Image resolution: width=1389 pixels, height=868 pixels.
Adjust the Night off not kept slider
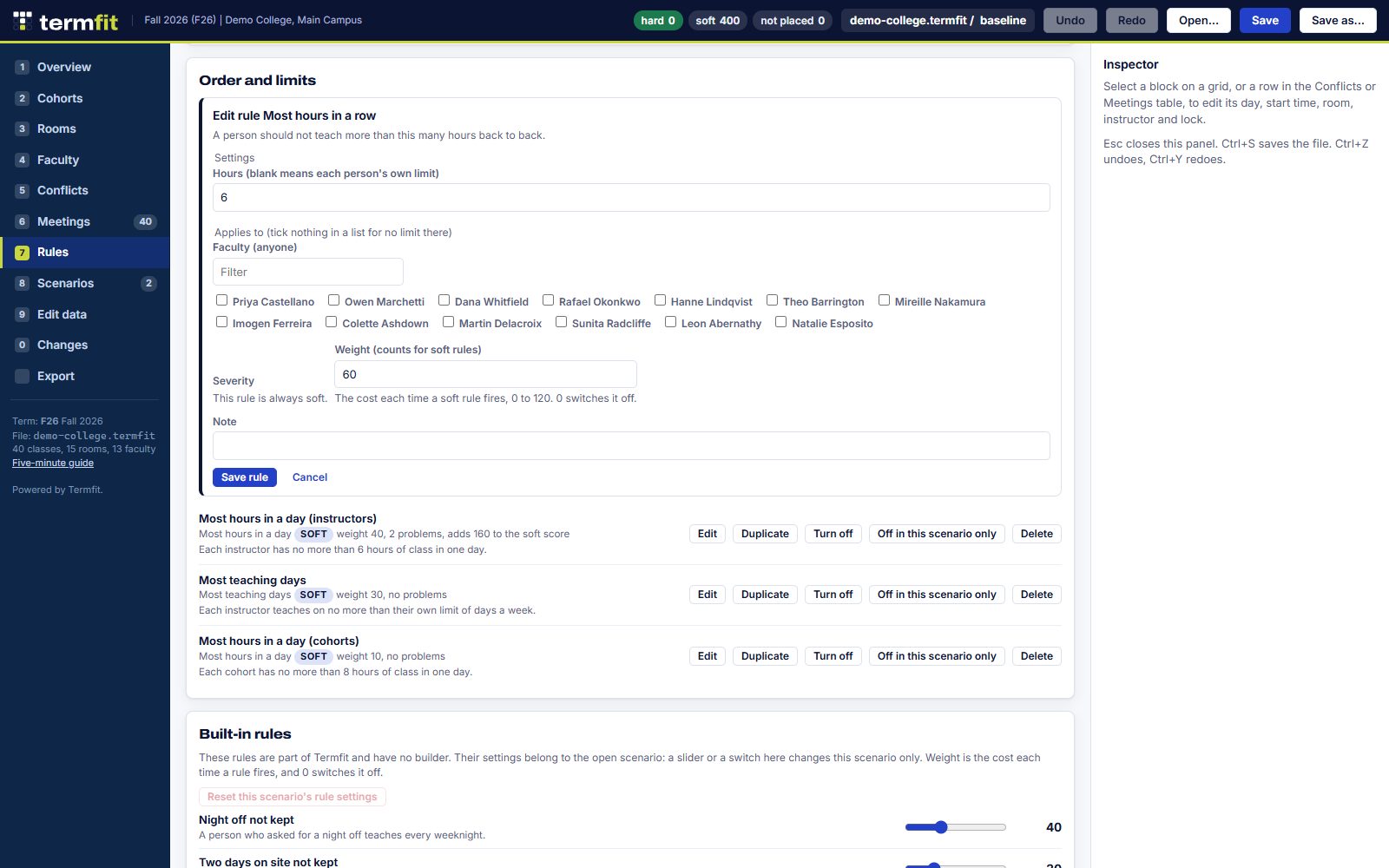click(x=956, y=827)
